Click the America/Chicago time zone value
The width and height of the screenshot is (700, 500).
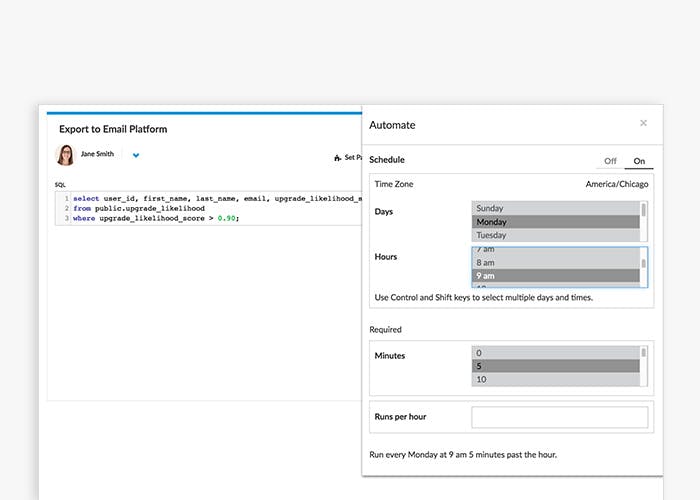(x=616, y=184)
